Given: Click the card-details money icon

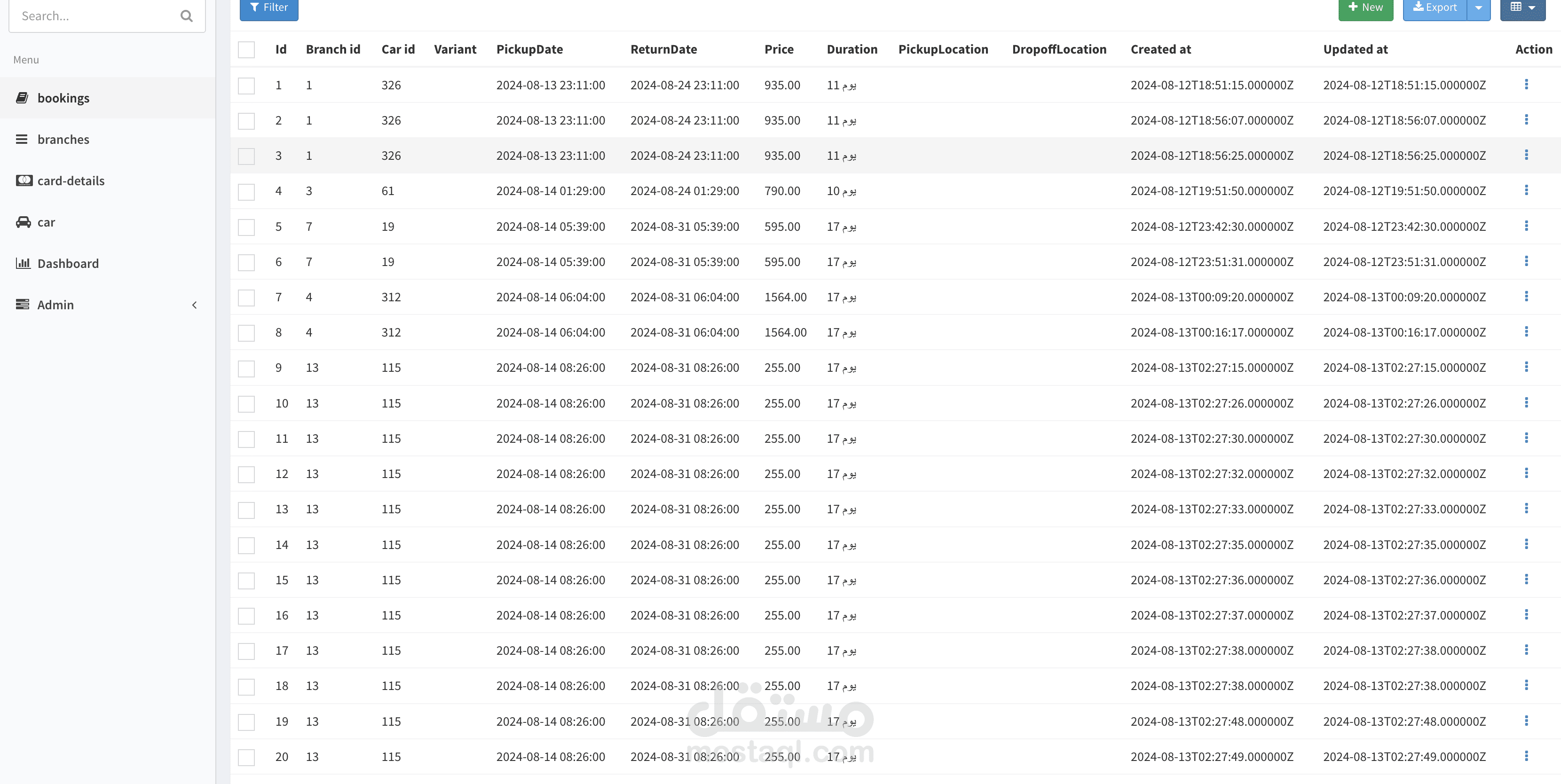Looking at the screenshot, I should coord(24,180).
